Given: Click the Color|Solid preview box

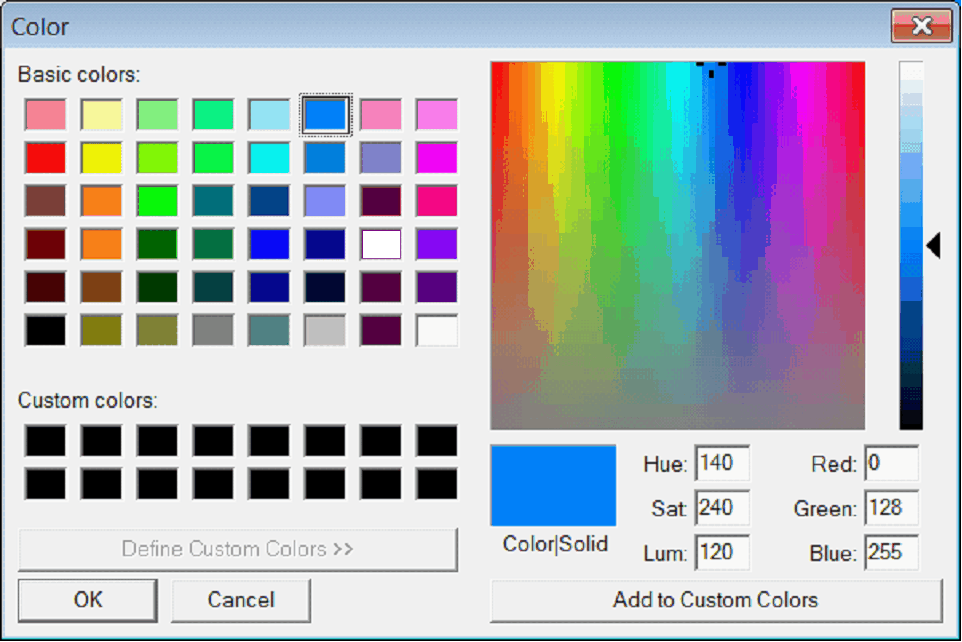Looking at the screenshot, I should click(553, 486).
